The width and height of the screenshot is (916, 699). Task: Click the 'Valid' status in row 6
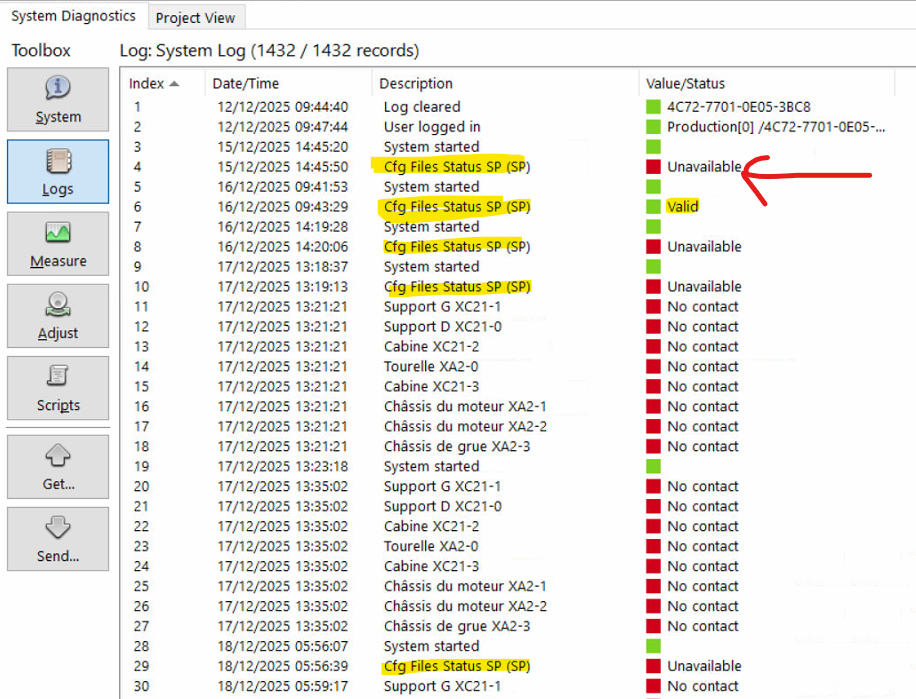click(x=683, y=207)
